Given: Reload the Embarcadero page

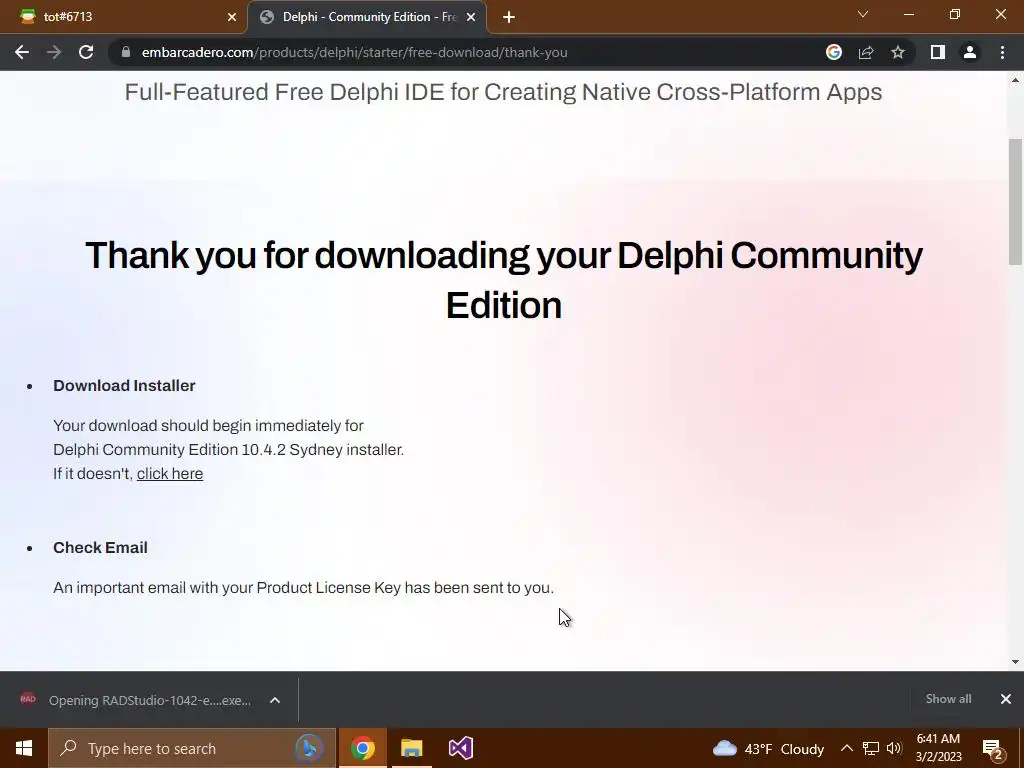Looking at the screenshot, I should click(86, 52).
